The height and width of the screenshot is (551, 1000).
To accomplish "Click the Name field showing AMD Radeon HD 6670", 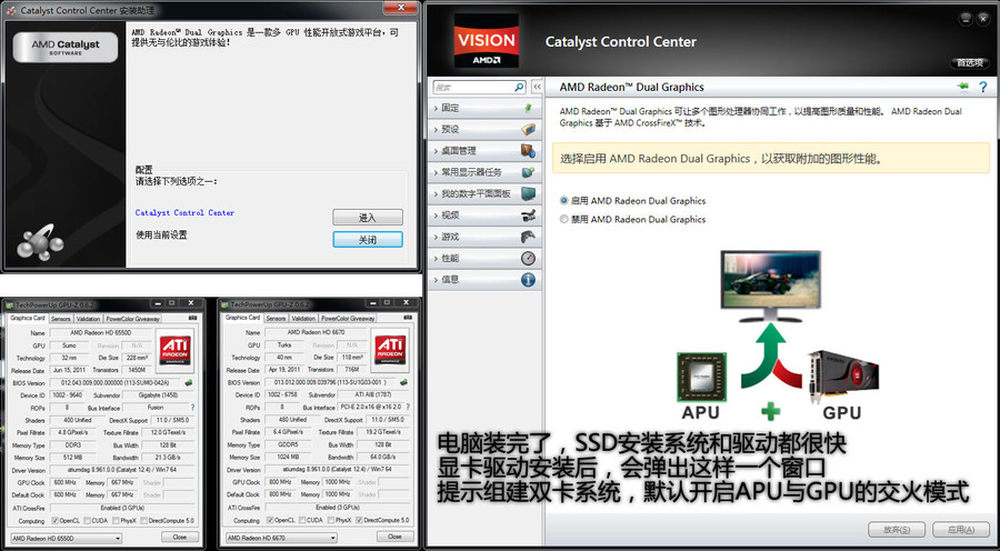I will (316, 332).
